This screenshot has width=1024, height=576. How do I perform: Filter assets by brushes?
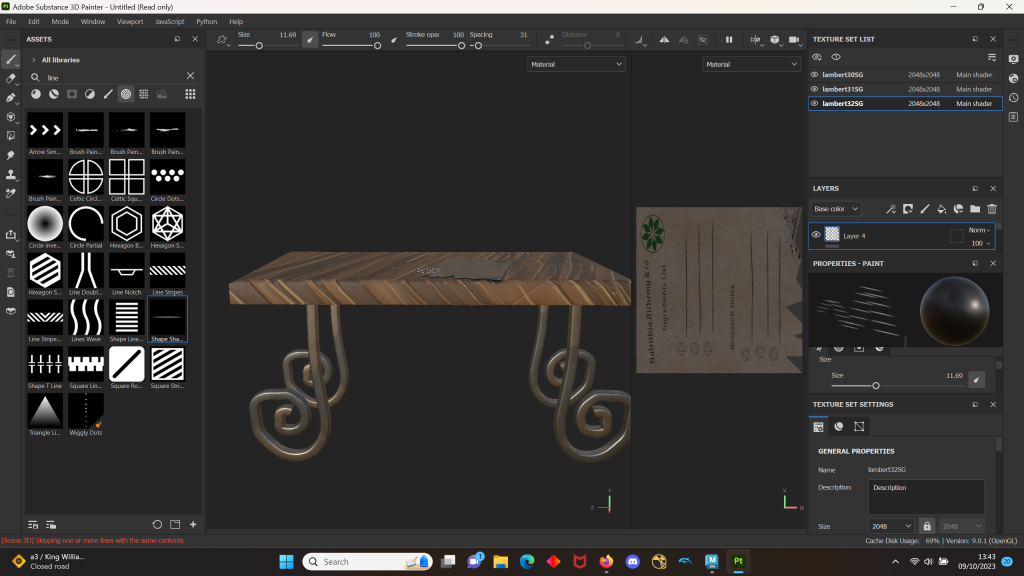click(108, 94)
